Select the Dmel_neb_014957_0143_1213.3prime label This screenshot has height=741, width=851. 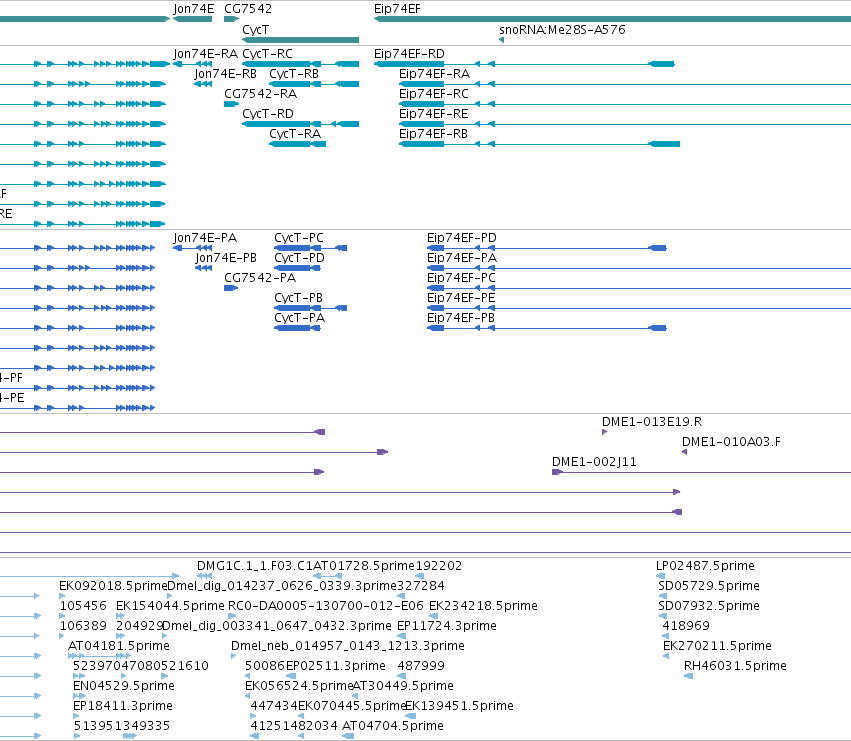pos(348,647)
